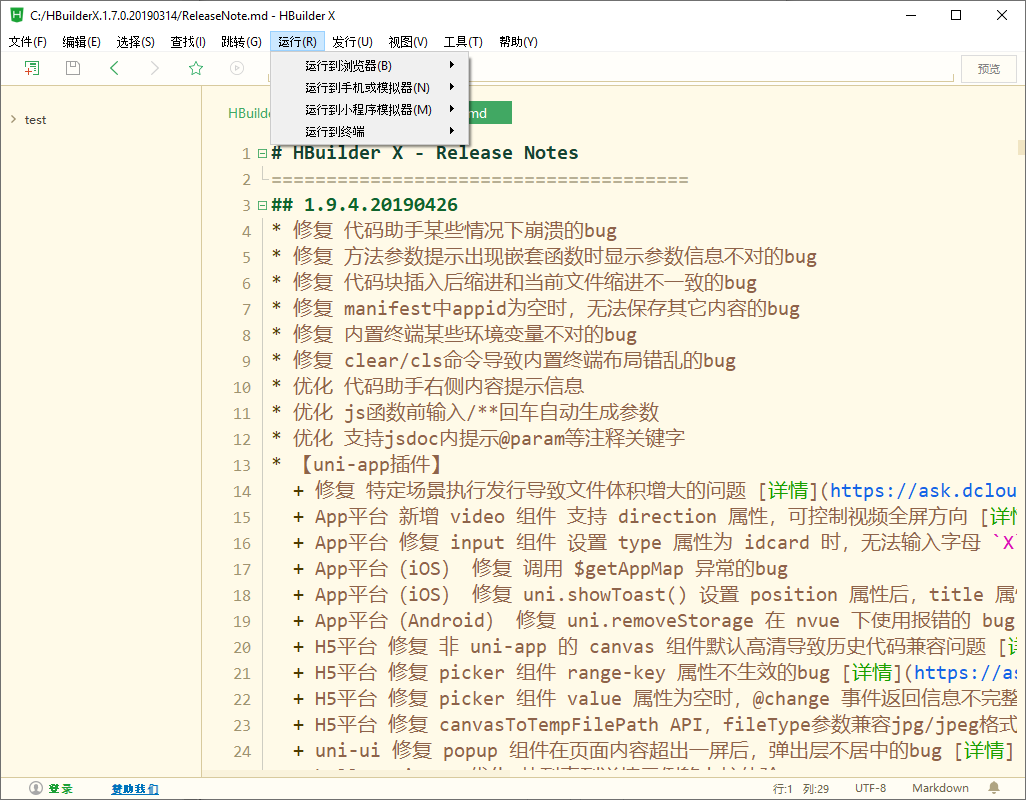Open the 详情 link on line 24
This screenshot has width=1026, height=800.
(x=984, y=750)
